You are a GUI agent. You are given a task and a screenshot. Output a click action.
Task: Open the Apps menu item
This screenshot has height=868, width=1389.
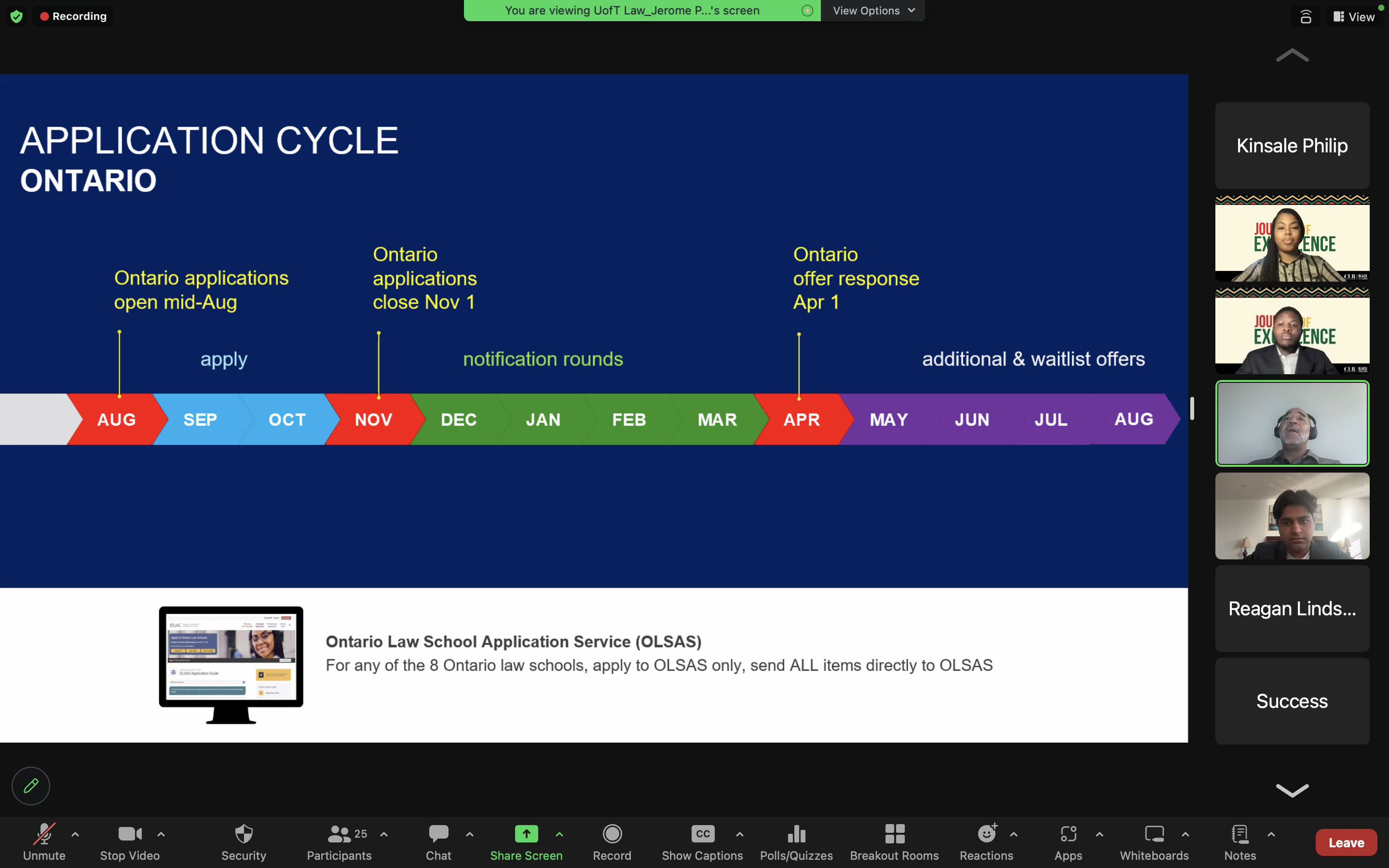(x=1068, y=841)
